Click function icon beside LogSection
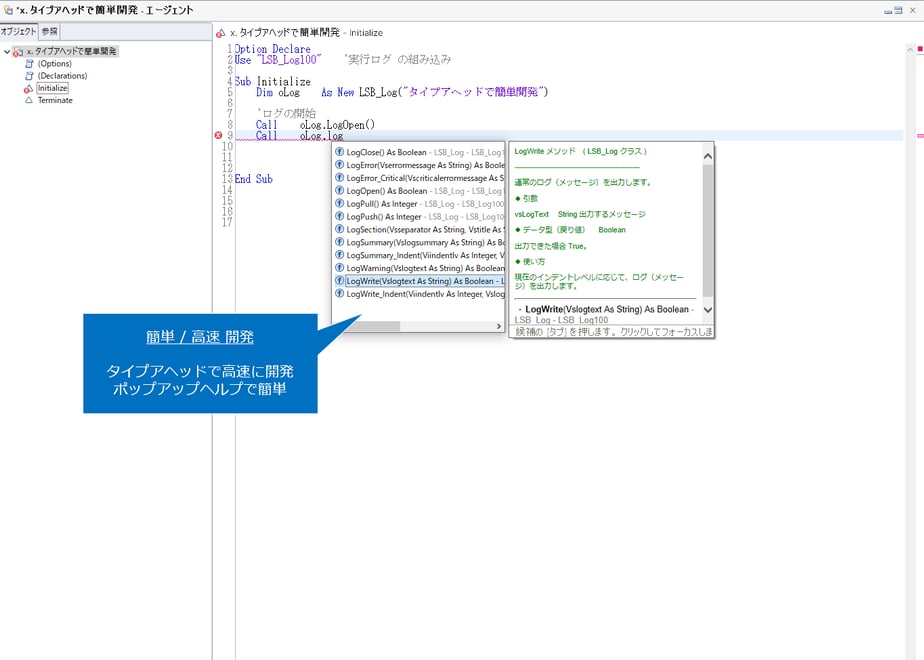Screen dimensions: 924x660 pos(339,229)
